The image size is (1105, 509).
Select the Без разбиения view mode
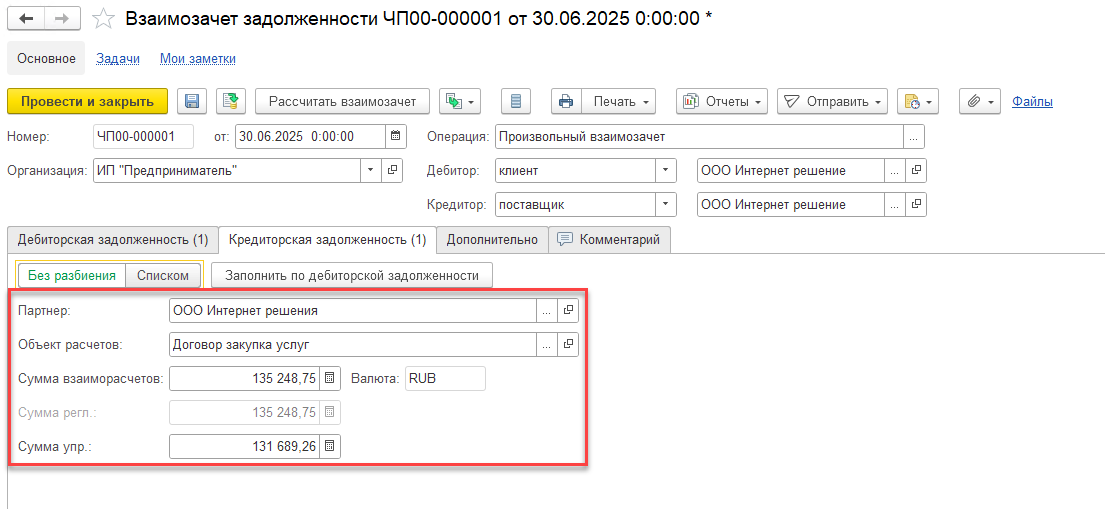point(72,275)
